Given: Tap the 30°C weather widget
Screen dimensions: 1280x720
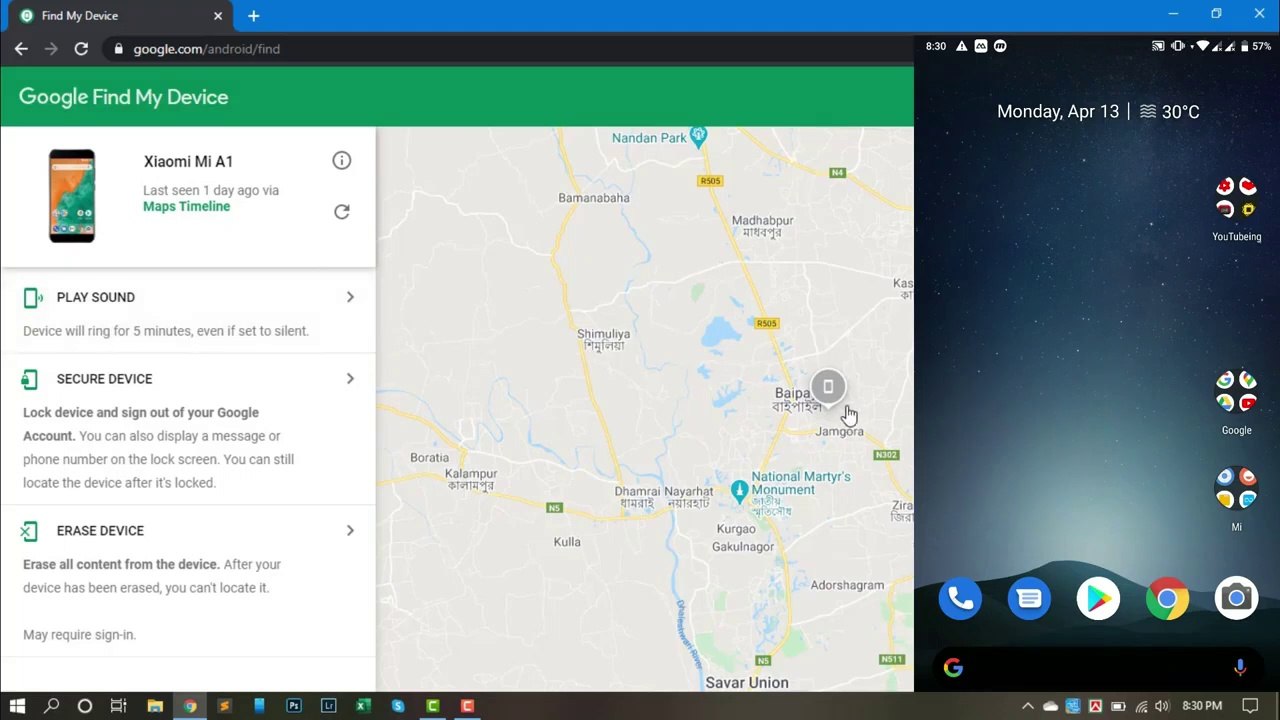Looking at the screenshot, I should pos(1169,112).
